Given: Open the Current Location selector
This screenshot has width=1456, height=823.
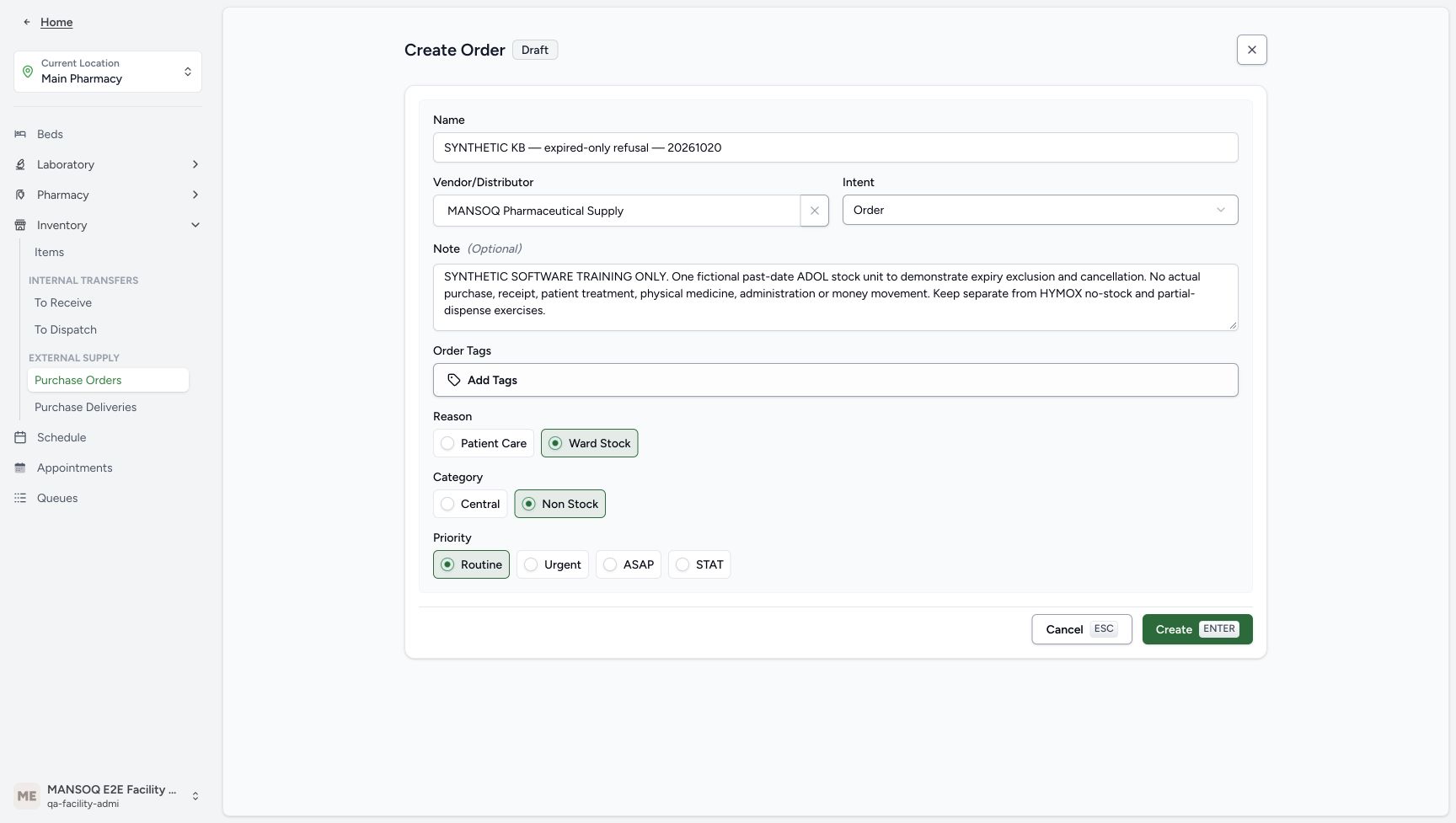Looking at the screenshot, I should coord(108,72).
